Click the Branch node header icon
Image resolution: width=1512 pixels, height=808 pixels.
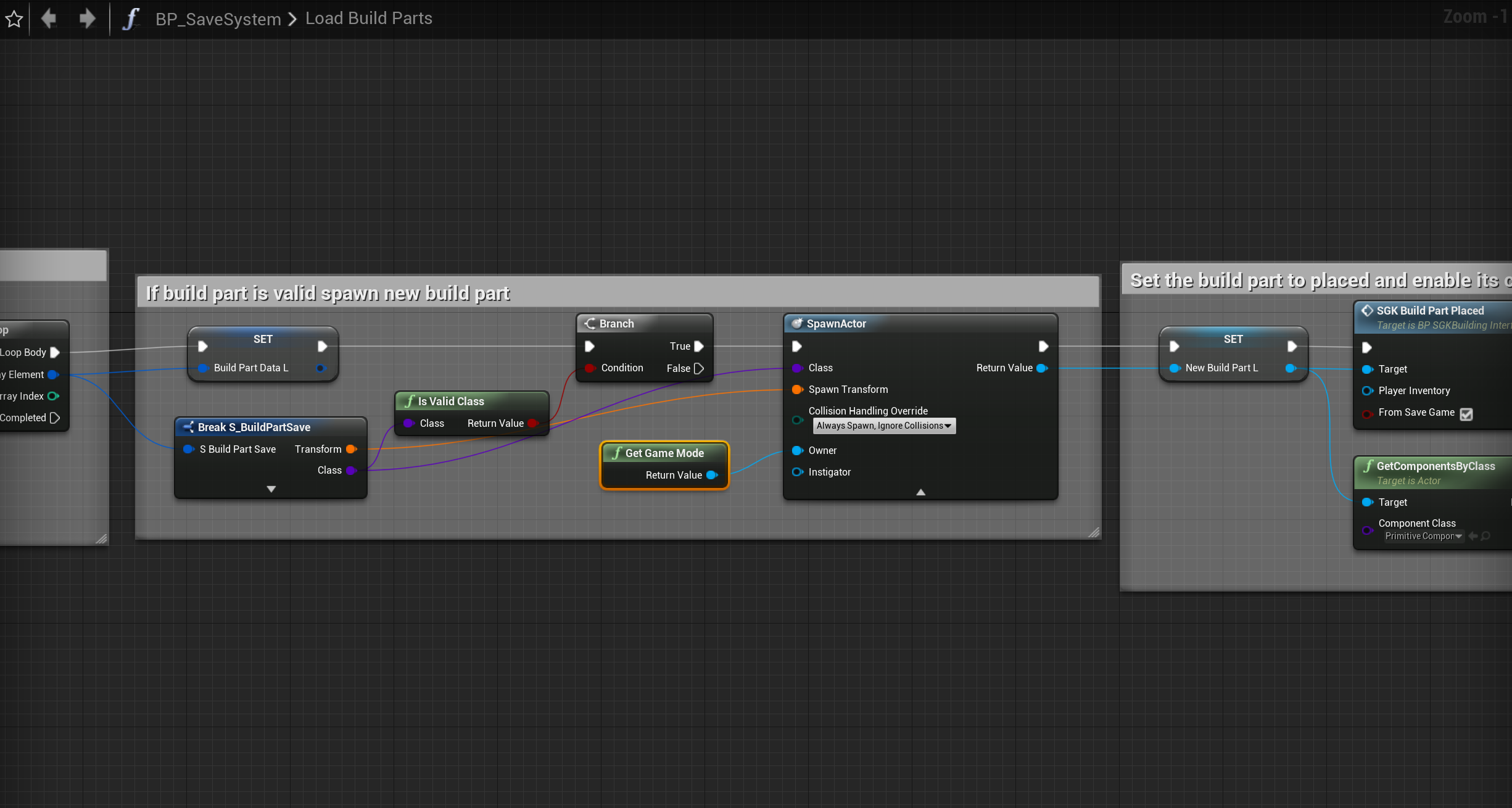590,324
